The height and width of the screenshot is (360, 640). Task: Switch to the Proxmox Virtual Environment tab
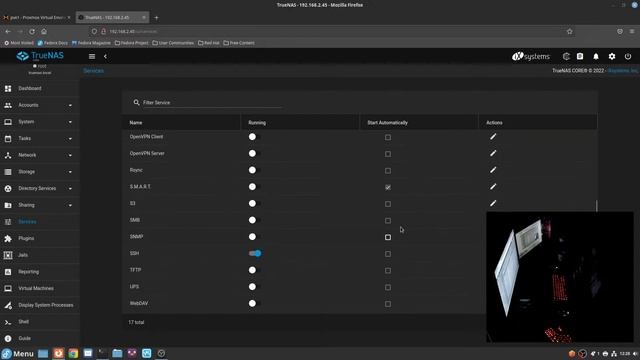(37, 18)
